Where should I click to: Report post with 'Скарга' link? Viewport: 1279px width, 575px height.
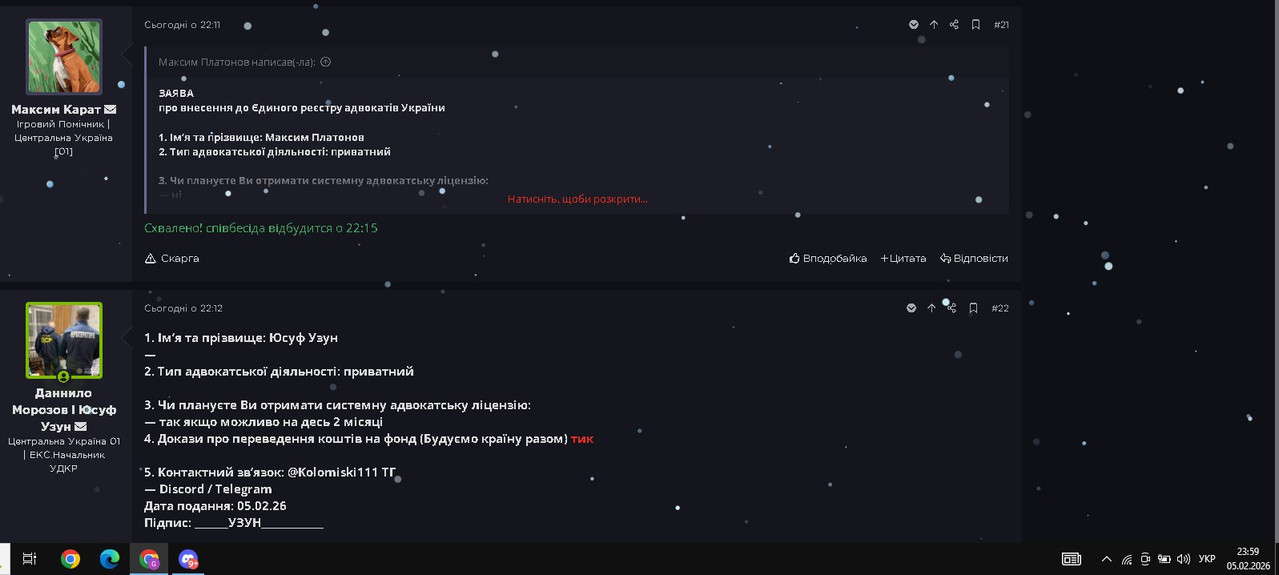172,258
